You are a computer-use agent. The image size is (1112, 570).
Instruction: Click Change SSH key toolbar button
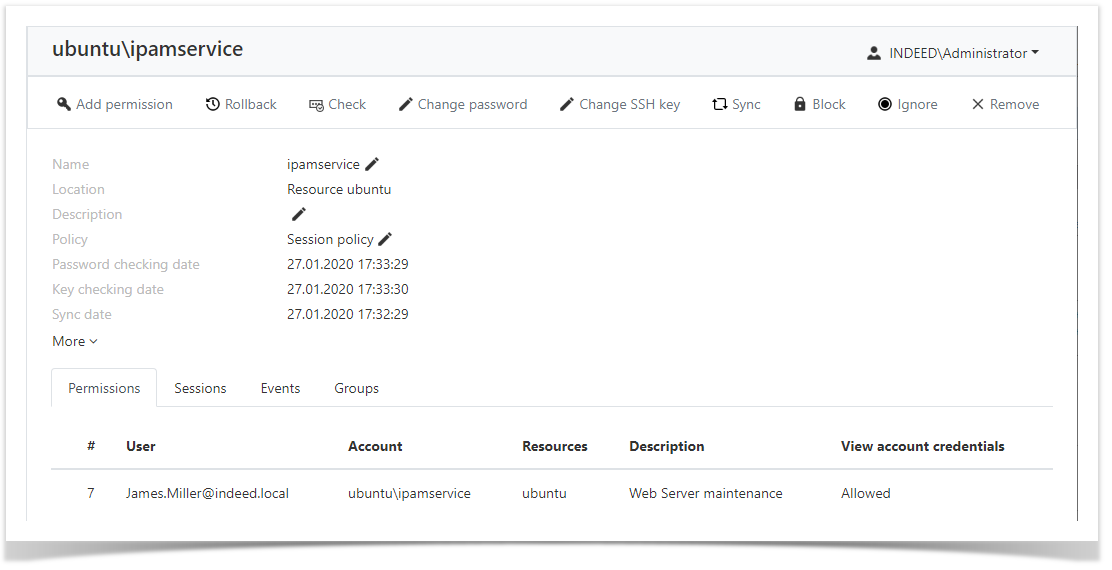pyautogui.click(x=619, y=104)
